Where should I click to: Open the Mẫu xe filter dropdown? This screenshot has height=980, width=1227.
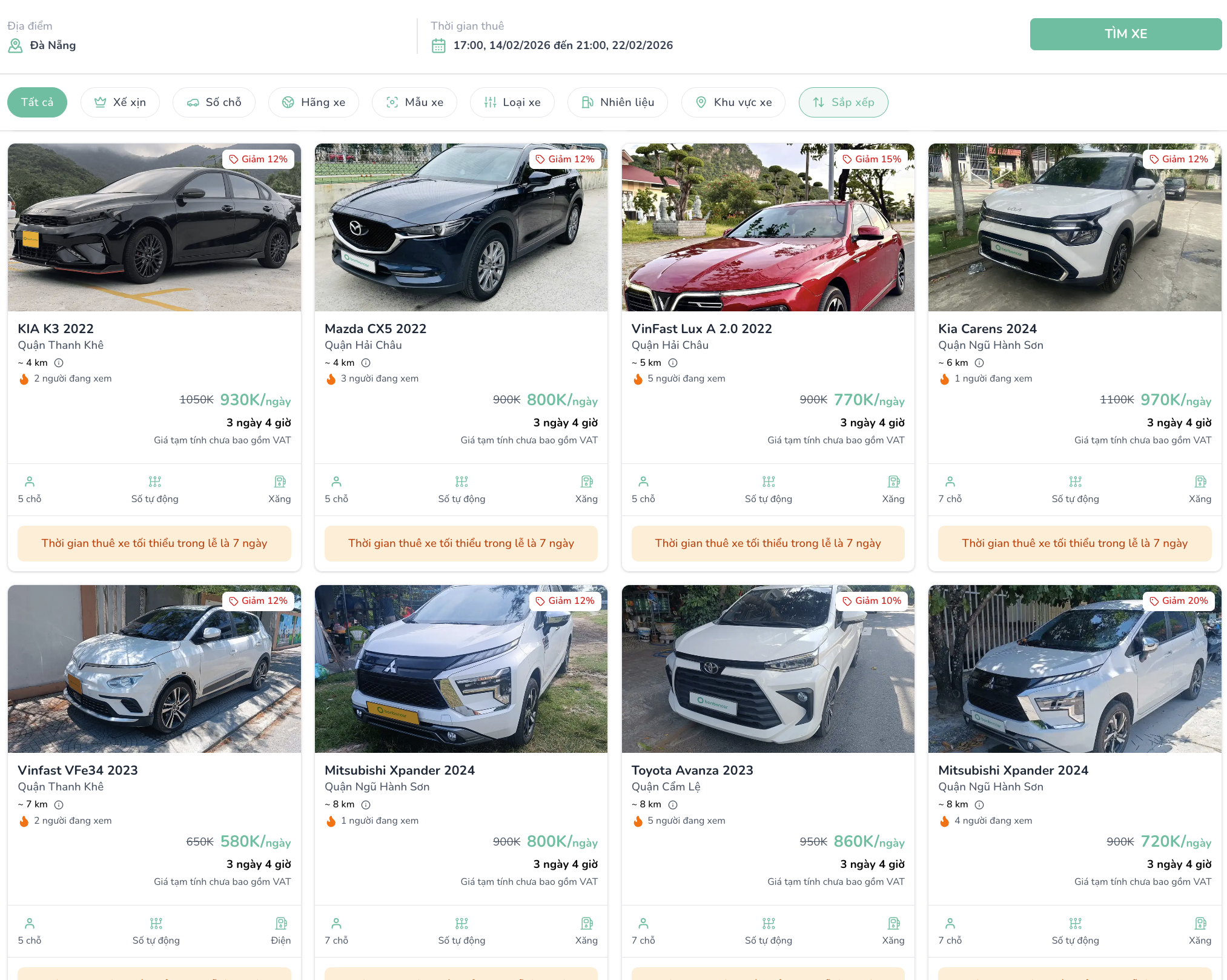pyautogui.click(x=414, y=102)
